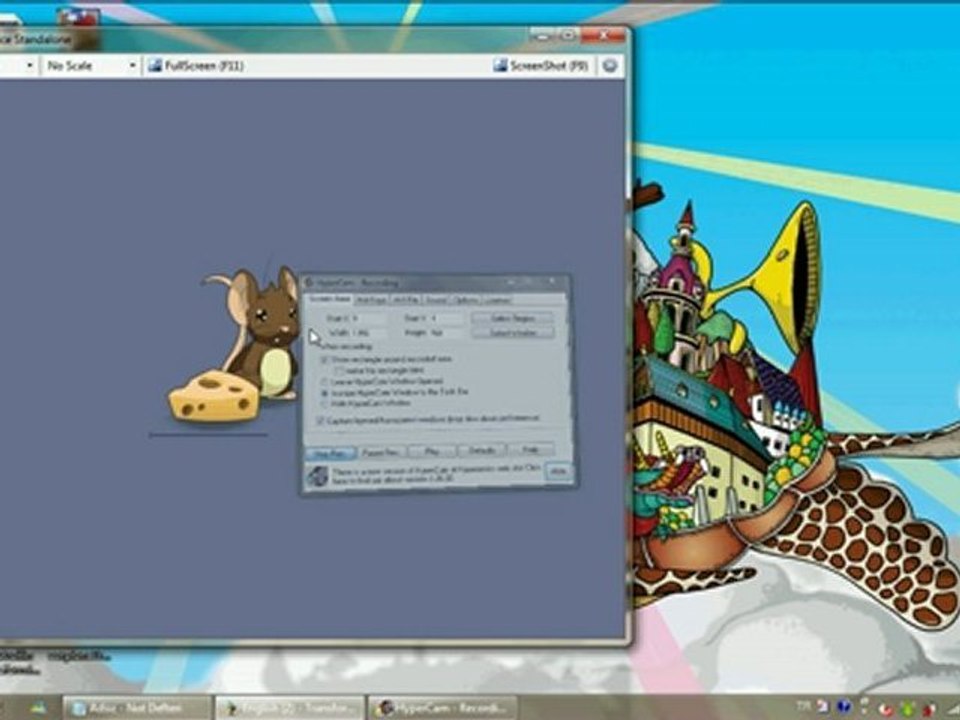This screenshot has width=960, height=720.
Task: Open the Sound tab in HyperCam
Action: [436, 300]
